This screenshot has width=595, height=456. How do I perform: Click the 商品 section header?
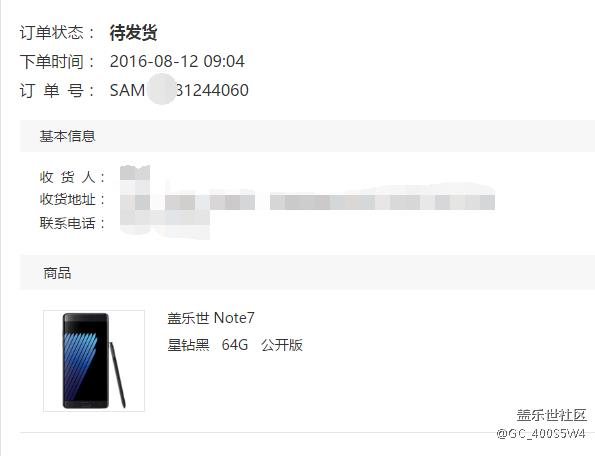(x=57, y=273)
